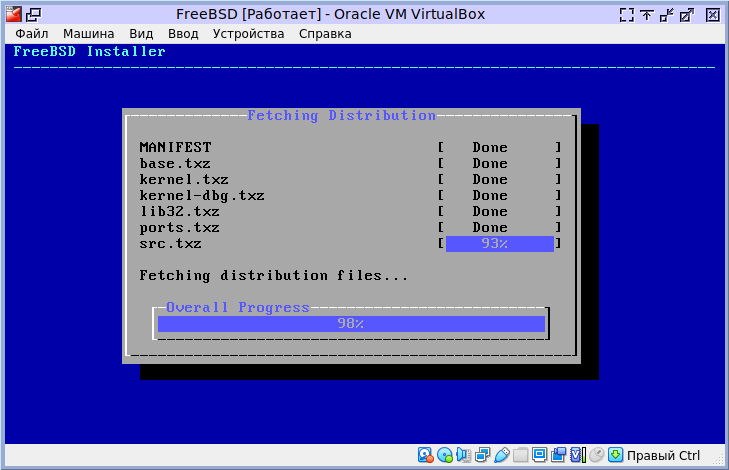This screenshot has width=729, height=470.
Task: Open the Файл menu
Action: [32, 34]
